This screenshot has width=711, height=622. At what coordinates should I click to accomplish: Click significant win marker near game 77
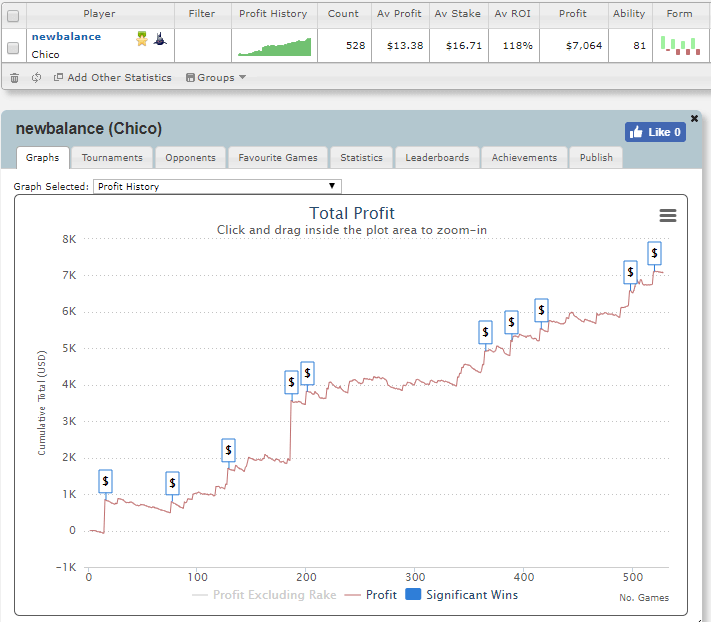pos(172,483)
